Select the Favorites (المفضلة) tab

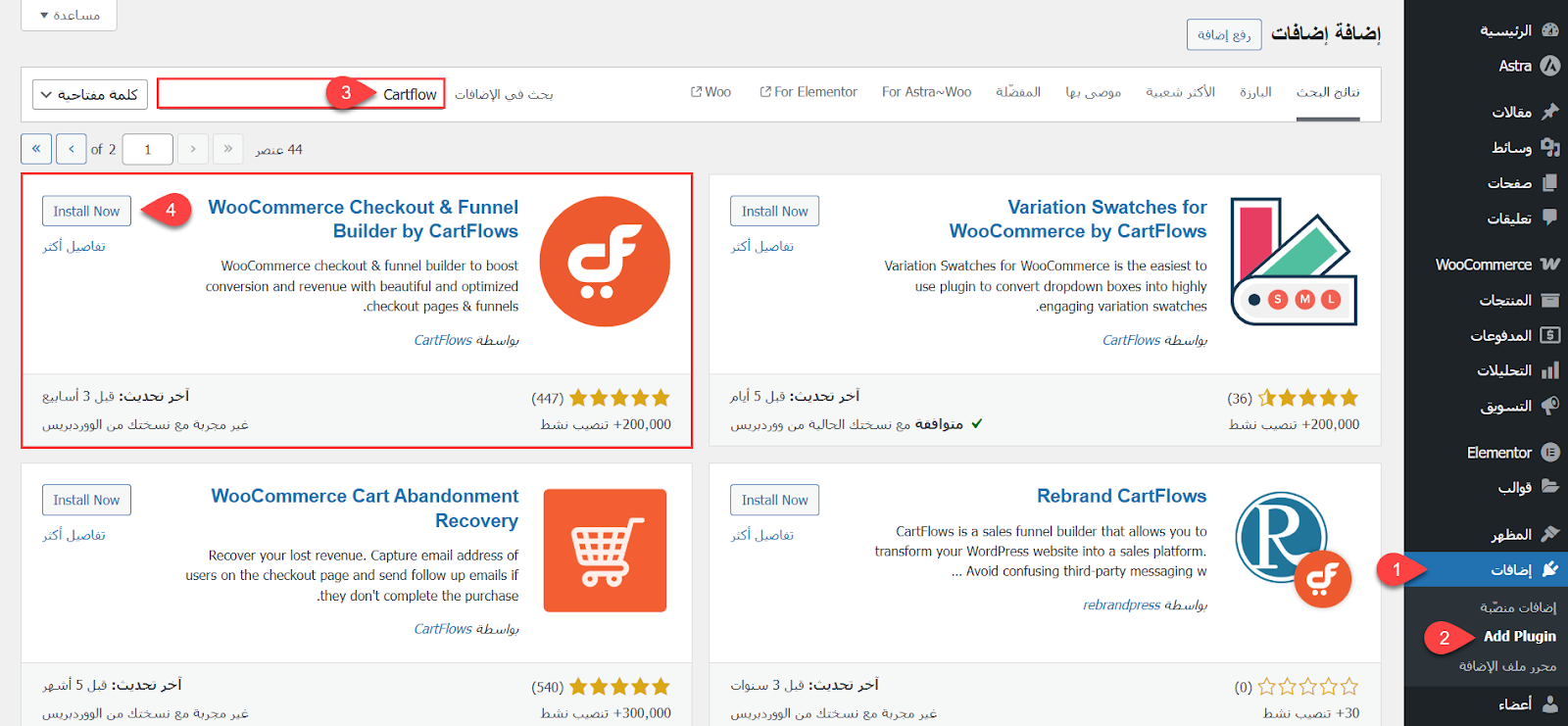tap(1018, 92)
